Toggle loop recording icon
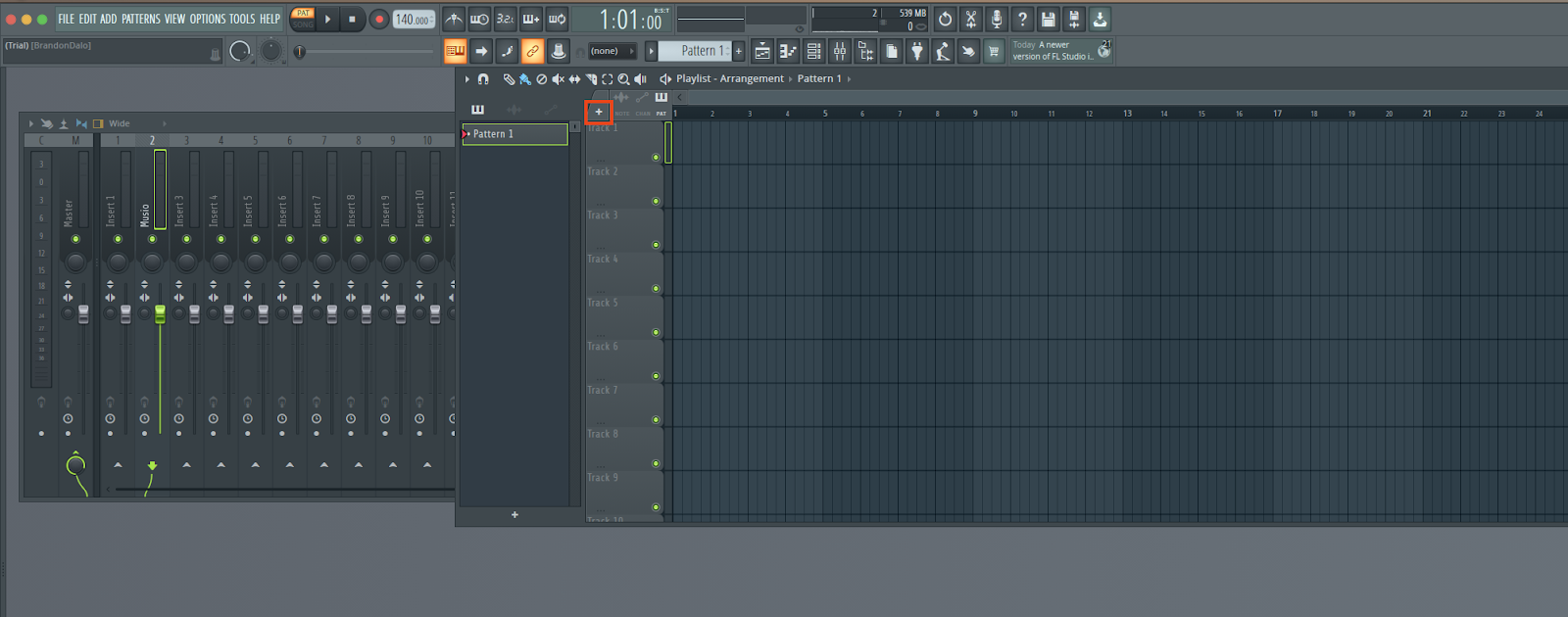Image resolution: width=1568 pixels, height=617 pixels. pos(557,19)
